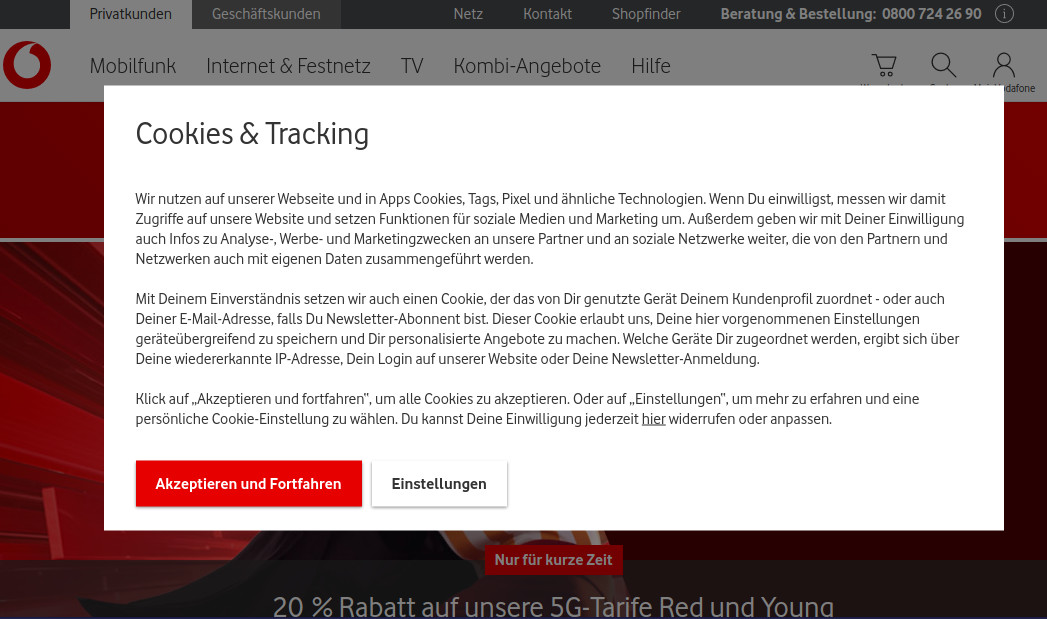Open the TV menu item
The width and height of the screenshot is (1047, 619).
coord(412,66)
